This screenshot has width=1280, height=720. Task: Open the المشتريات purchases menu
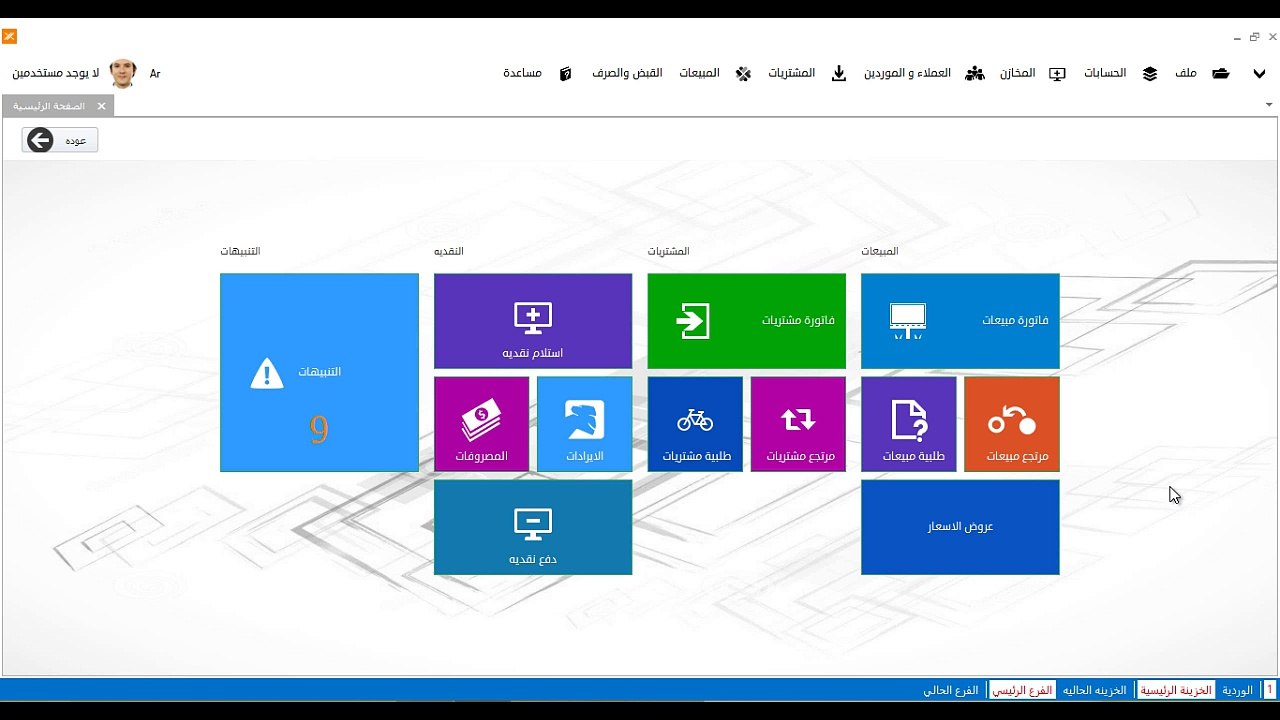[x=791, y=73]
